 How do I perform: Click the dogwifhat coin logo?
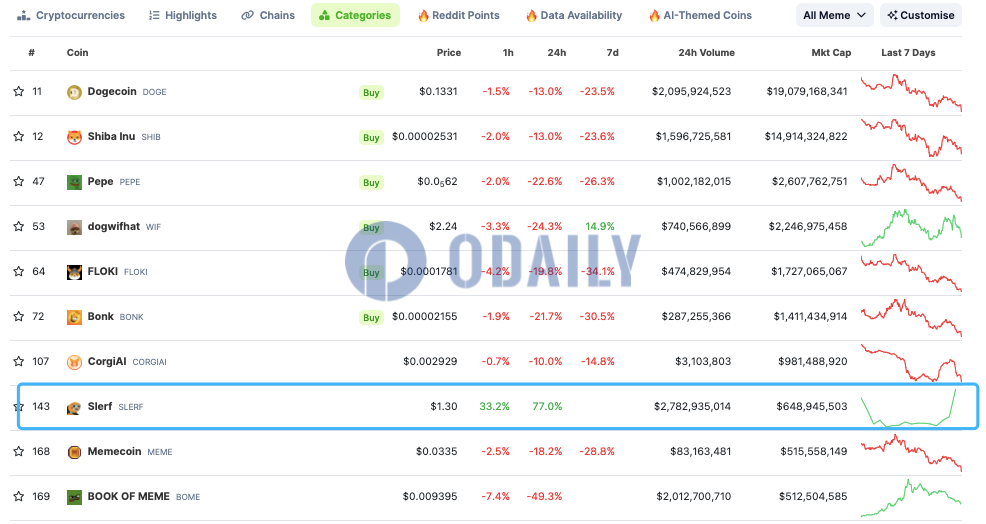(74, 227)
